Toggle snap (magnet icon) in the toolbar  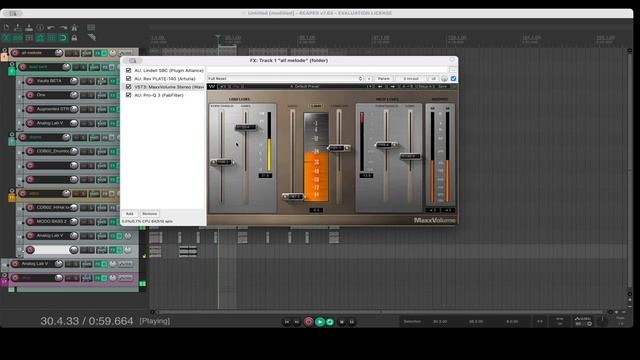pos(63,38)
